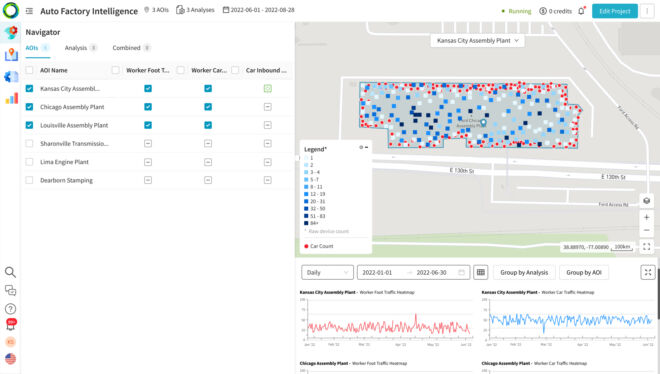Click the Edit Project button
Screen dimensions: 660x374
[615, 11]
